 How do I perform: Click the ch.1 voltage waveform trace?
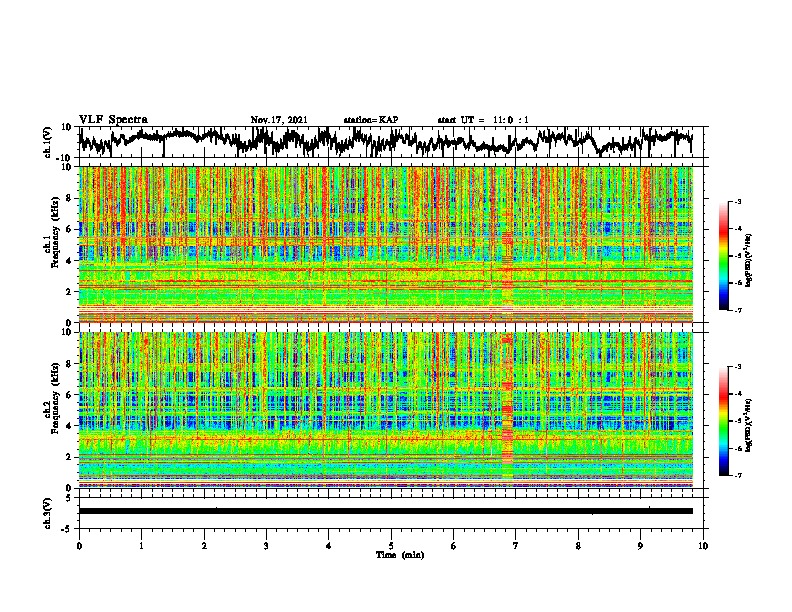[385, 141]
